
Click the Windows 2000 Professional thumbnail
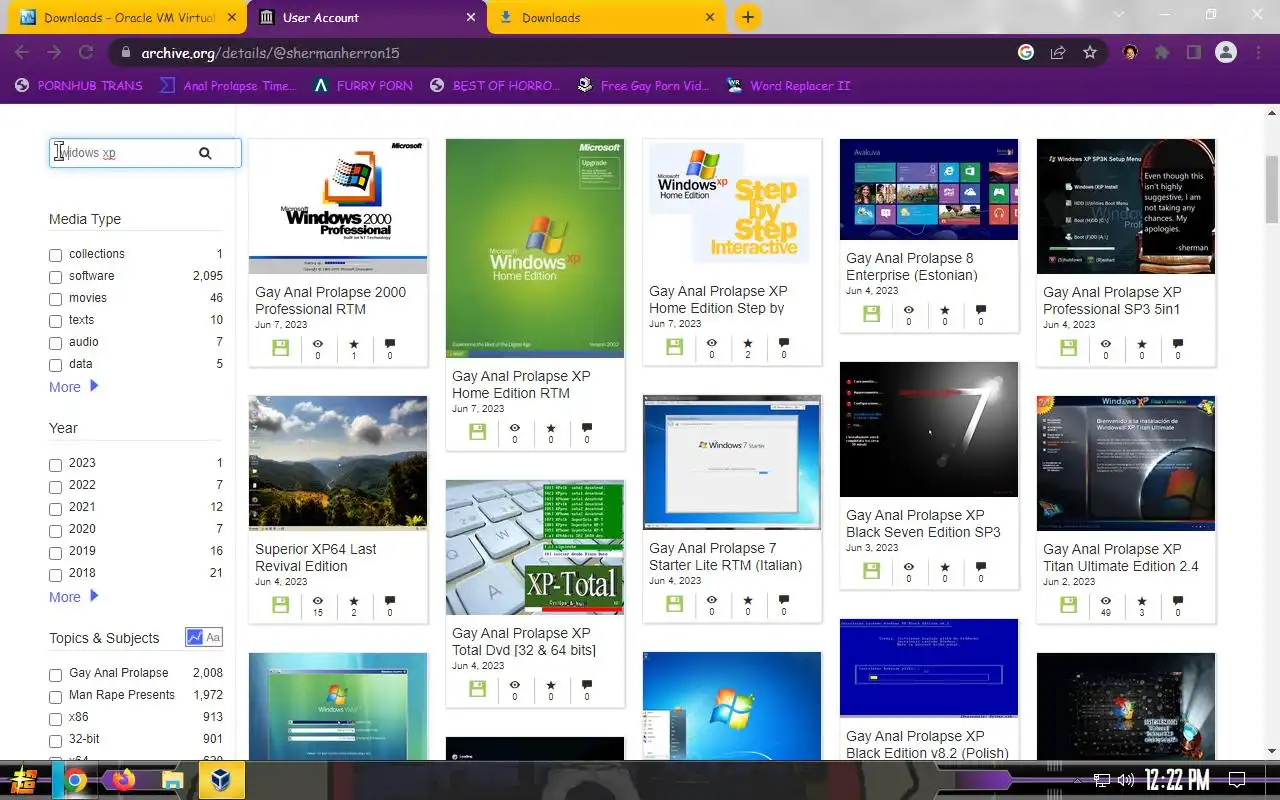click(338, 206)
